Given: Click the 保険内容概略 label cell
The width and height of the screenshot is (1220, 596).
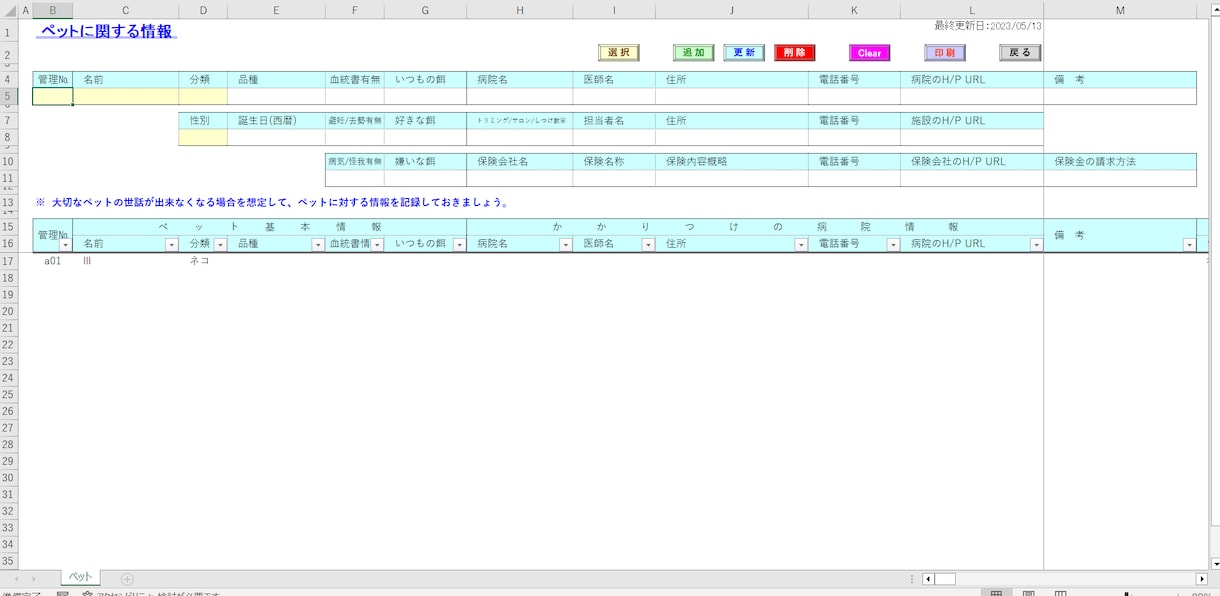Looking at the screenshot, I should (x=732, y=162).
